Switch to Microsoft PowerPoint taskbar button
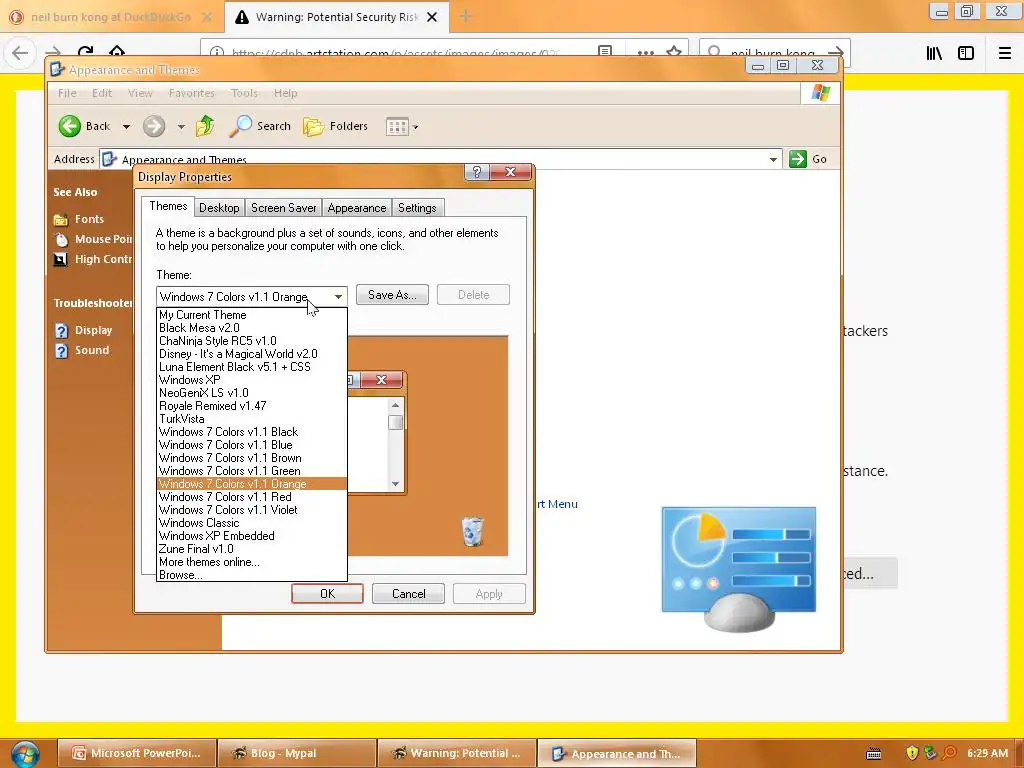1024x768 pixels. [x=137, y=753]
